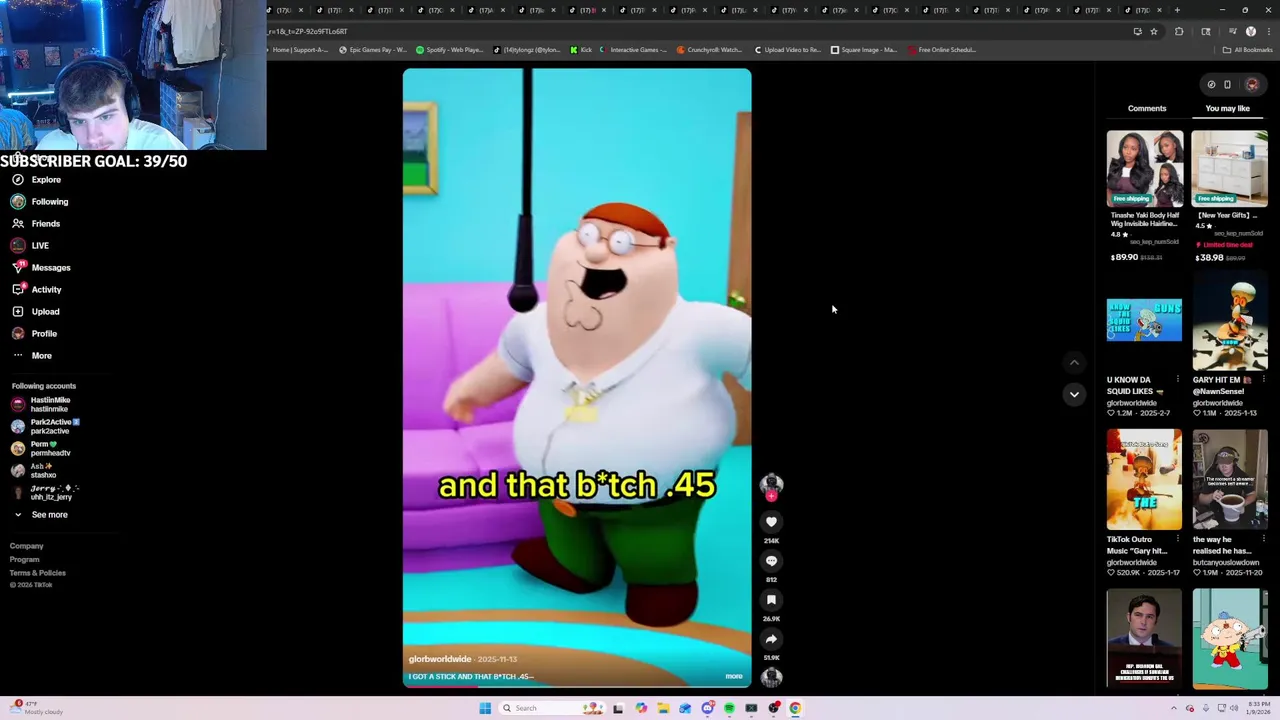Open the Upload Video to Re bookmark

click(x=788, y=50)
